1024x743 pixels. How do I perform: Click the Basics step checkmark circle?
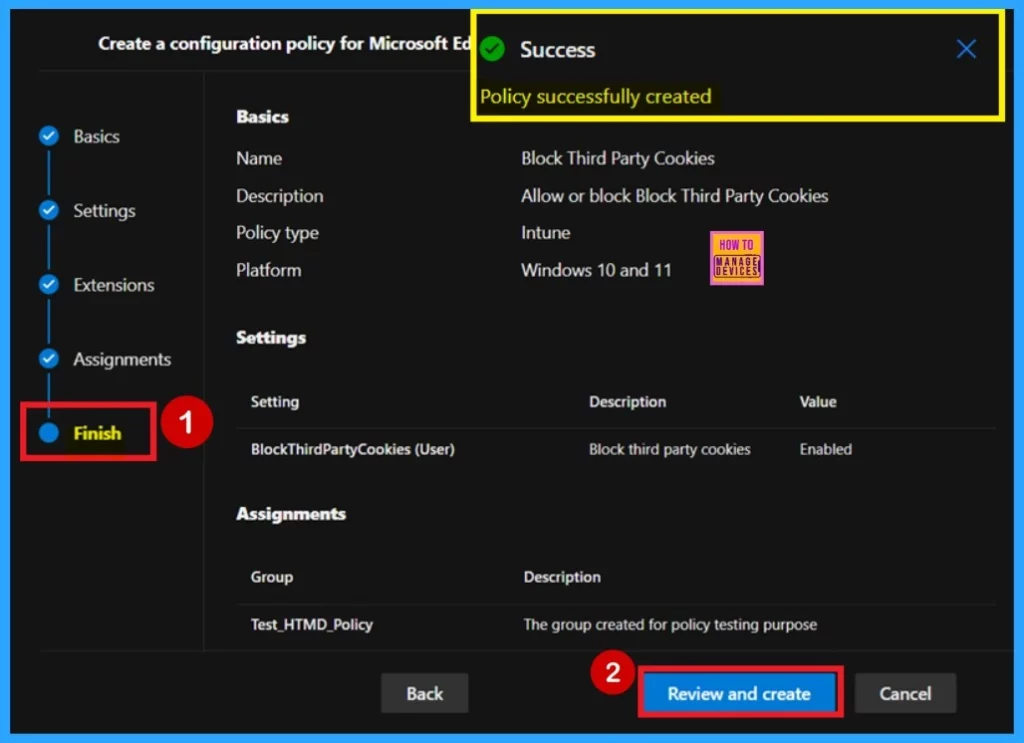49,136
